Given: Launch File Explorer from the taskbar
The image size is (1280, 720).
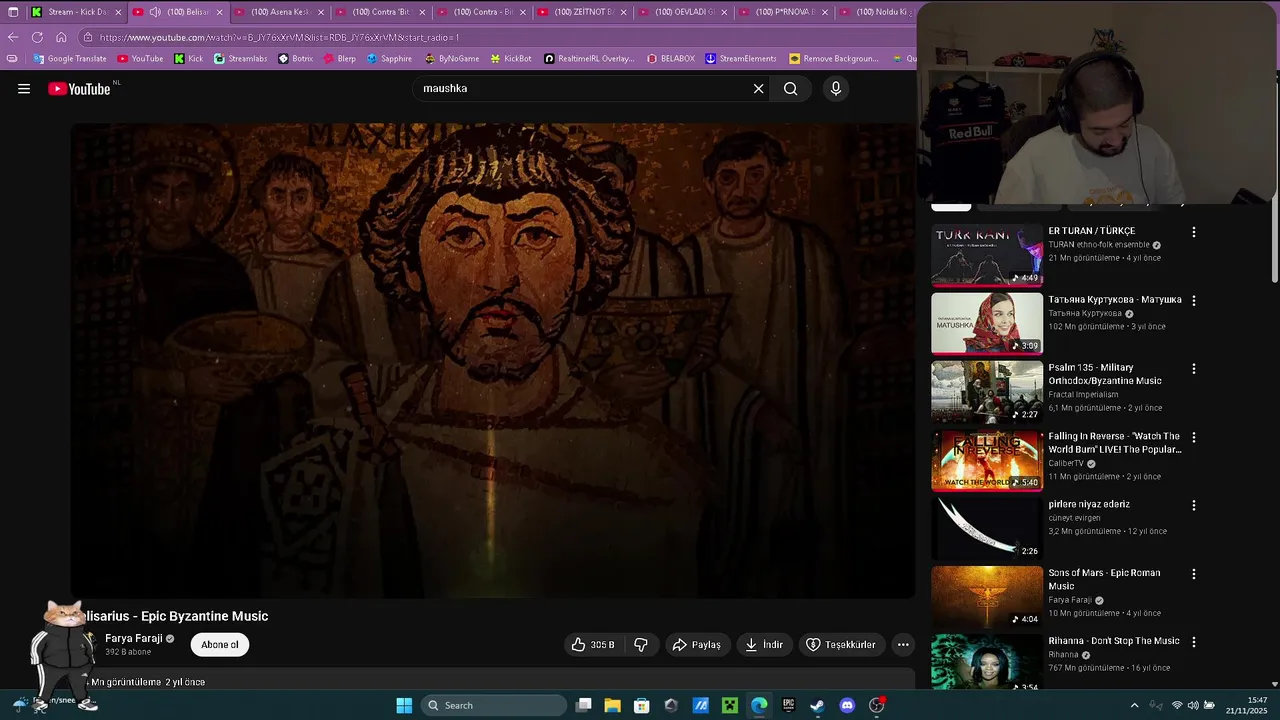Looking at the screenshot, I should point(613,705).
